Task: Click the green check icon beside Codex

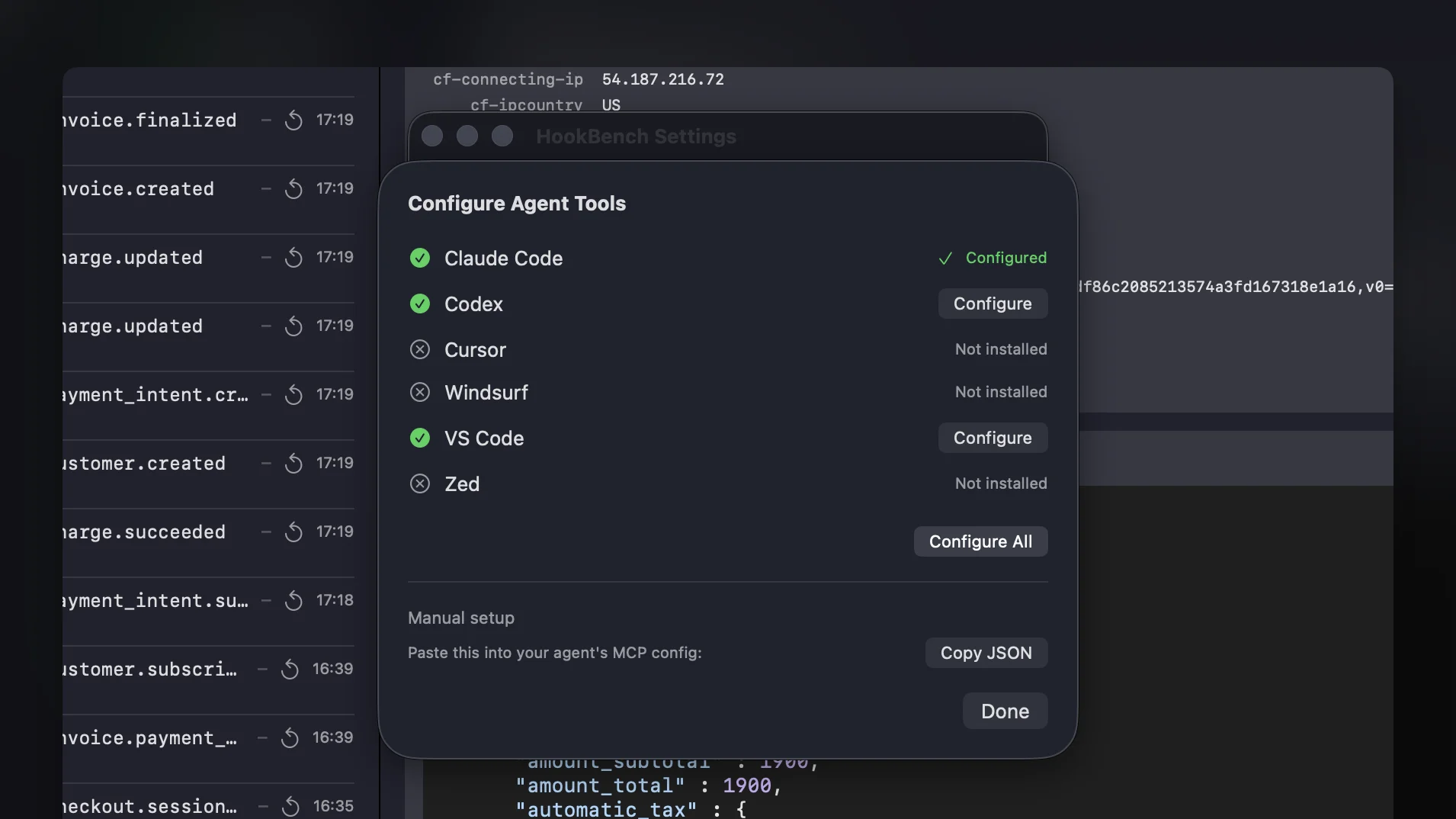Action: (420, 304)
